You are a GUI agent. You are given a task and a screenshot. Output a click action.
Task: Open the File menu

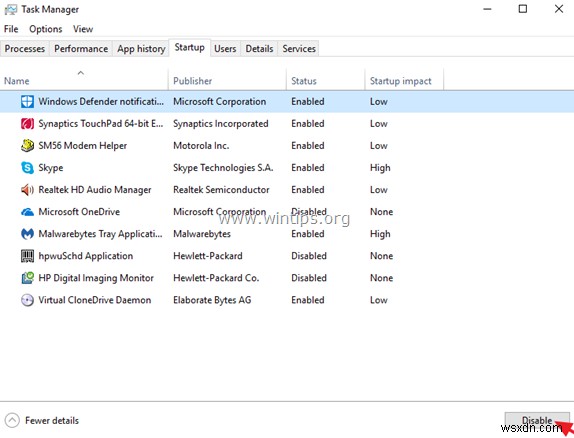point(11,29)
